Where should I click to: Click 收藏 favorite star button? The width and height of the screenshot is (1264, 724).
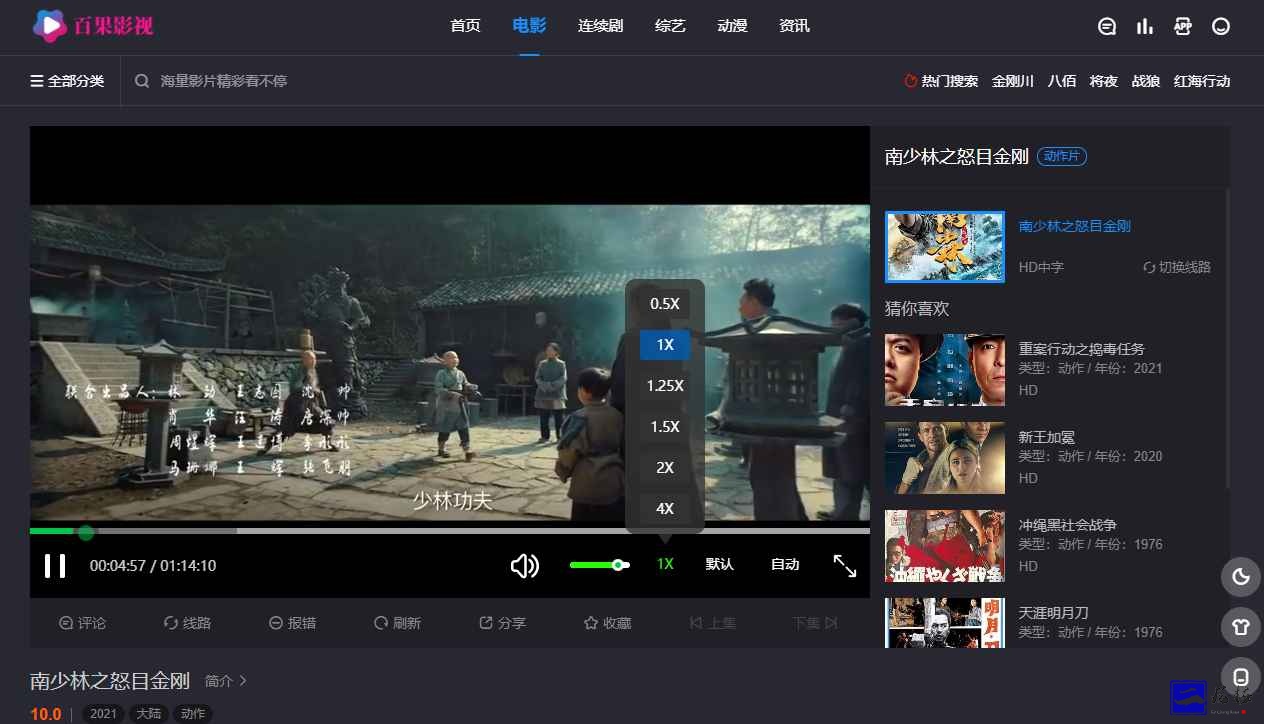click(607, 623)
